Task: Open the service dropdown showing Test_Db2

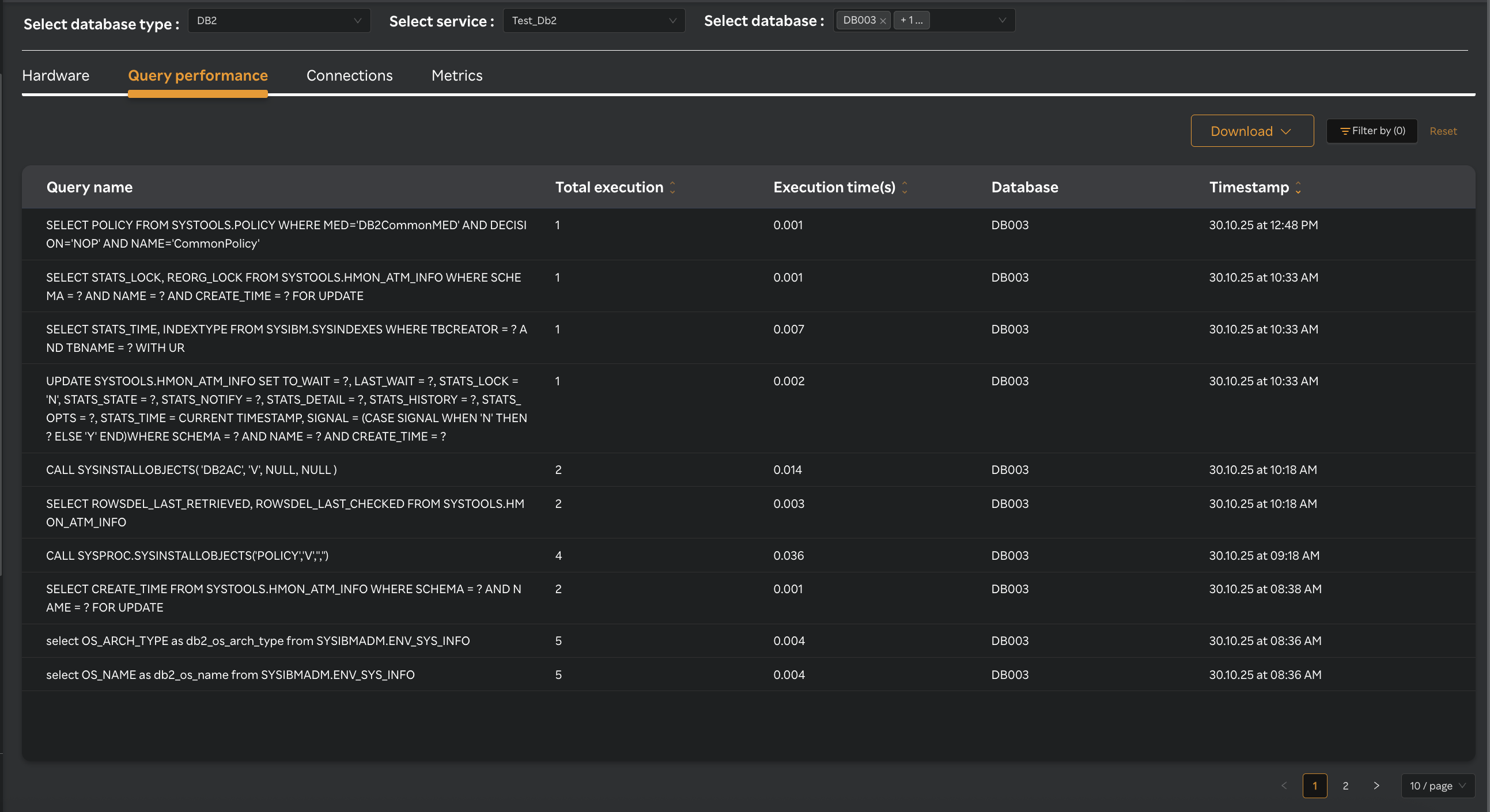Action: click(594, 20)
